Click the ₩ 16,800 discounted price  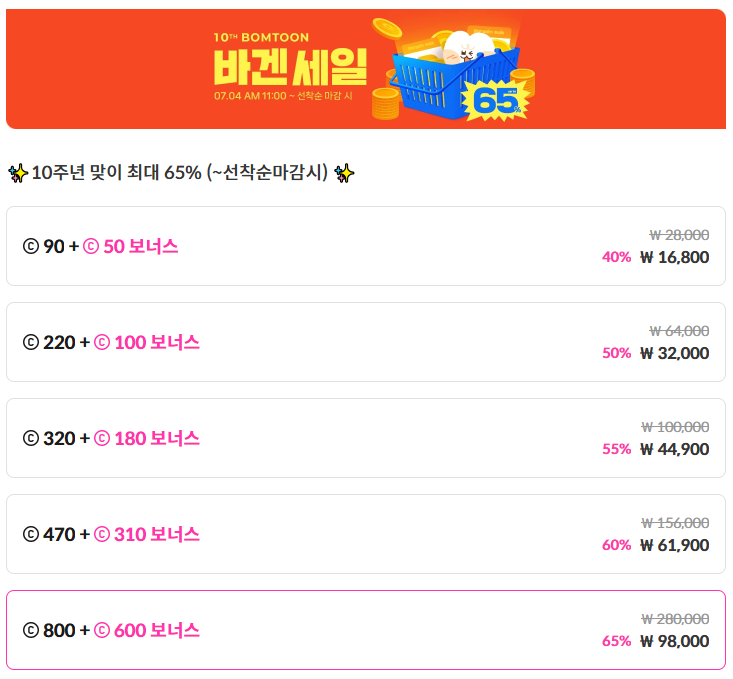pos(675,257)
